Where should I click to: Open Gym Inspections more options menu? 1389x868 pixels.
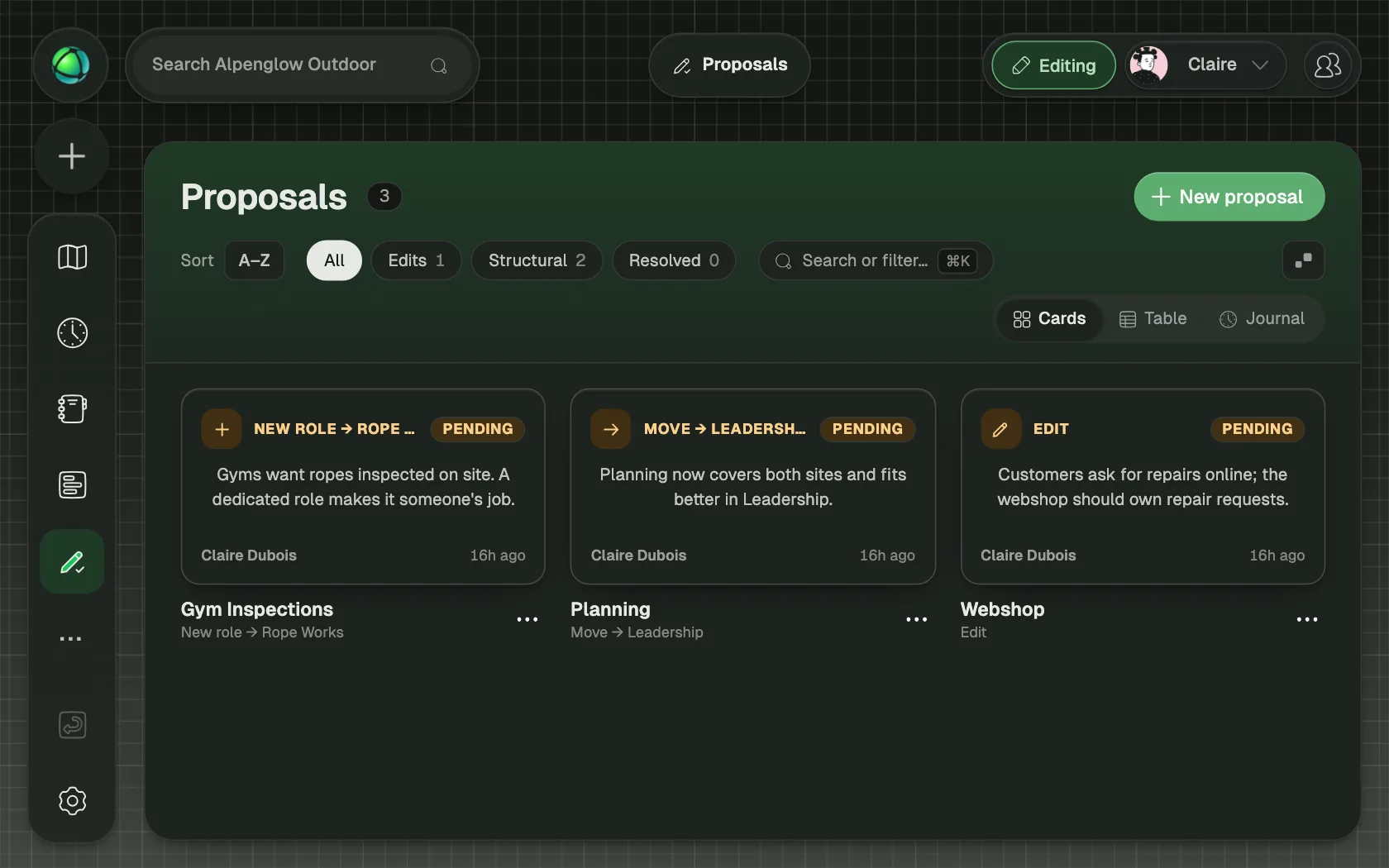coord(527,619)
